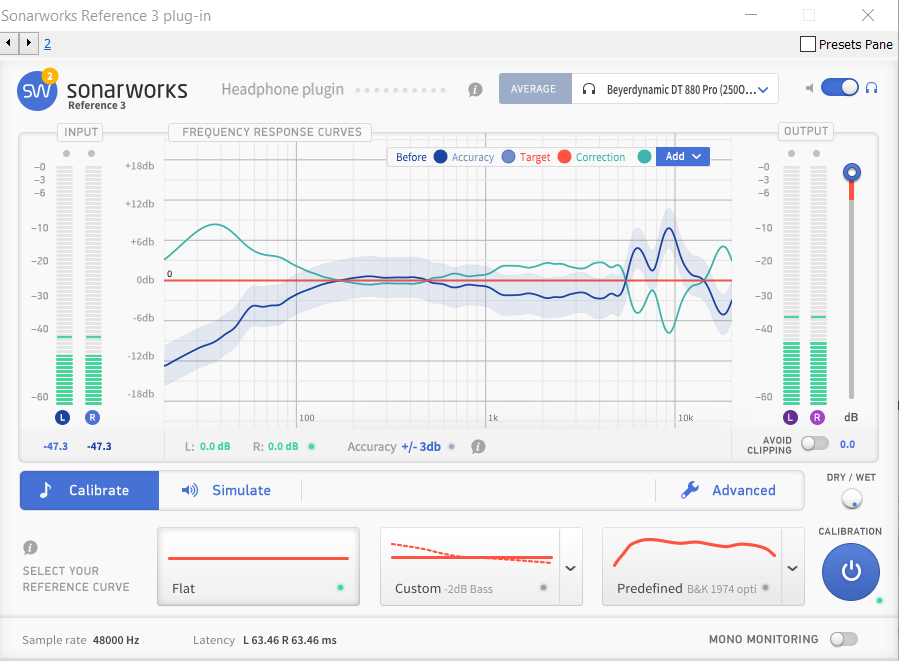The width and height of the screenshot is (899, 661).
Task: Open the preset link numbered 2
Action: (x=48, y=44)
